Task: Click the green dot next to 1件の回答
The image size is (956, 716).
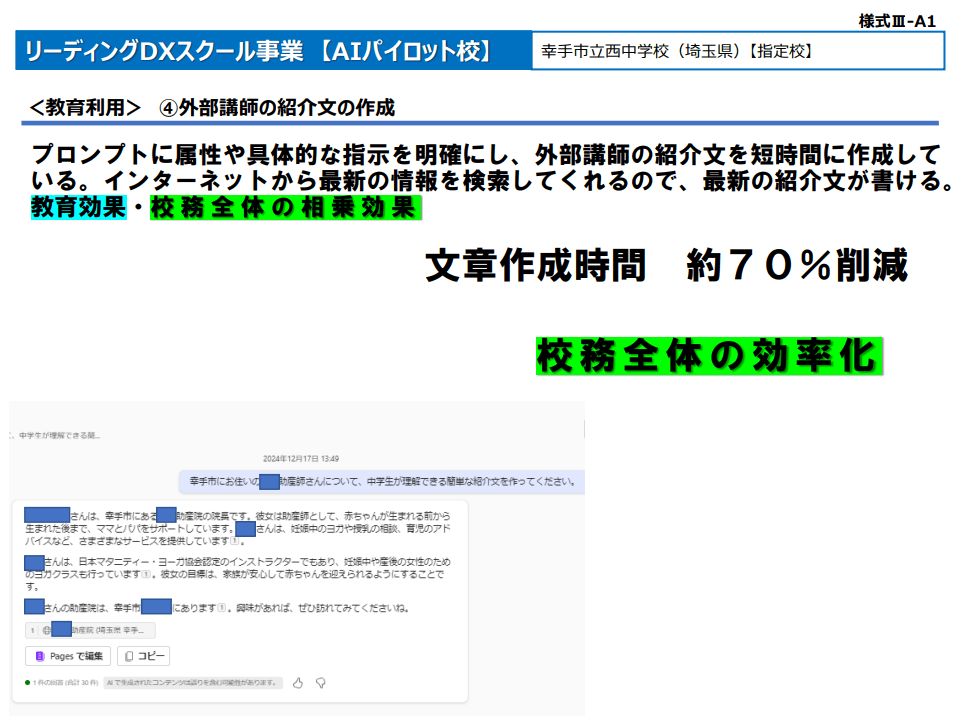Action: (x=27, y=681)
